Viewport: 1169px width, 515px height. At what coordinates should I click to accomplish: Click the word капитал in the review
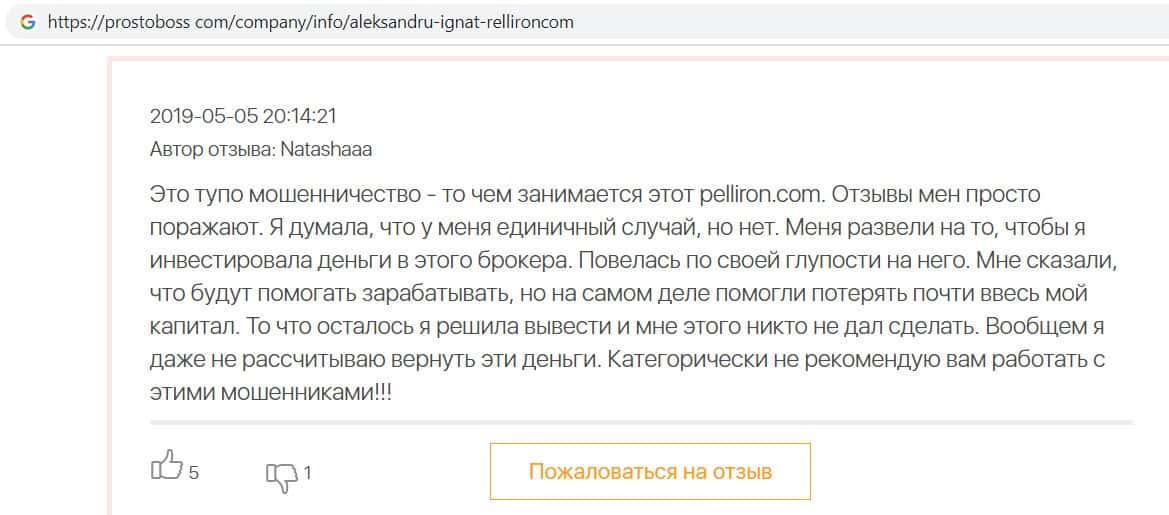189,327
